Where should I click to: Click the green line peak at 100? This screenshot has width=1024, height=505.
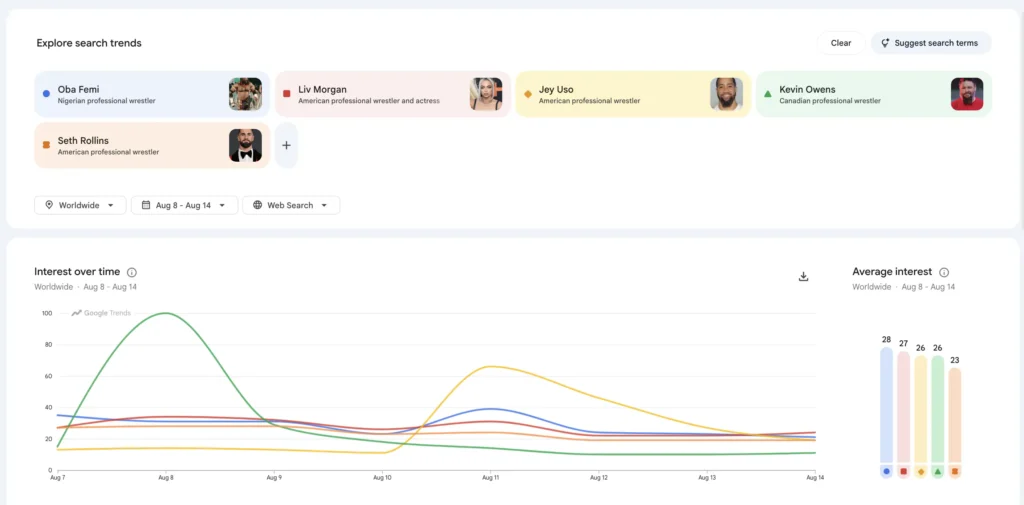(x=166, y=313)
